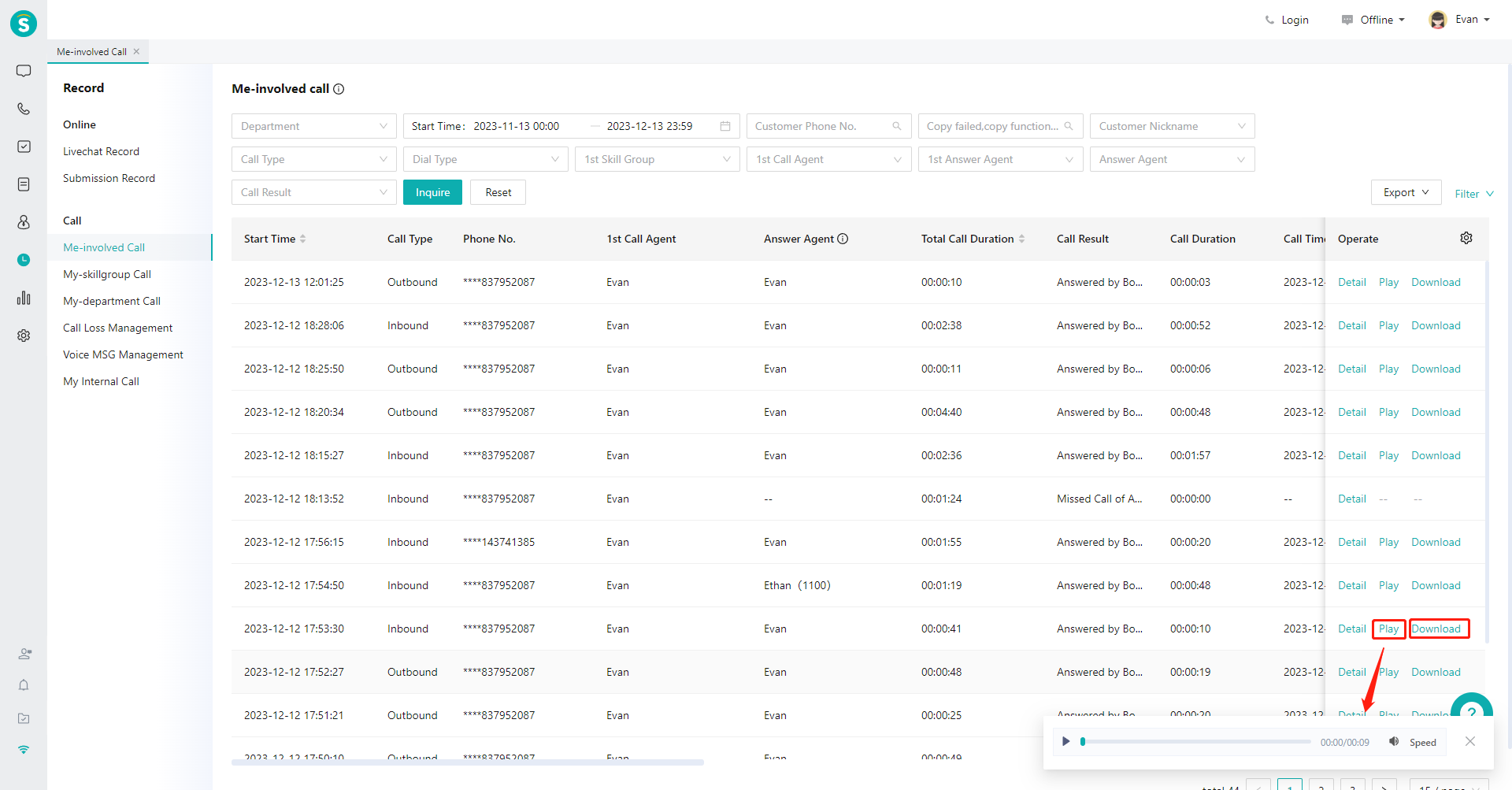Screen dimensions: 1512x790
Task: Open the bar chart statistics sidebar icon
Action: tap(24, 298)
